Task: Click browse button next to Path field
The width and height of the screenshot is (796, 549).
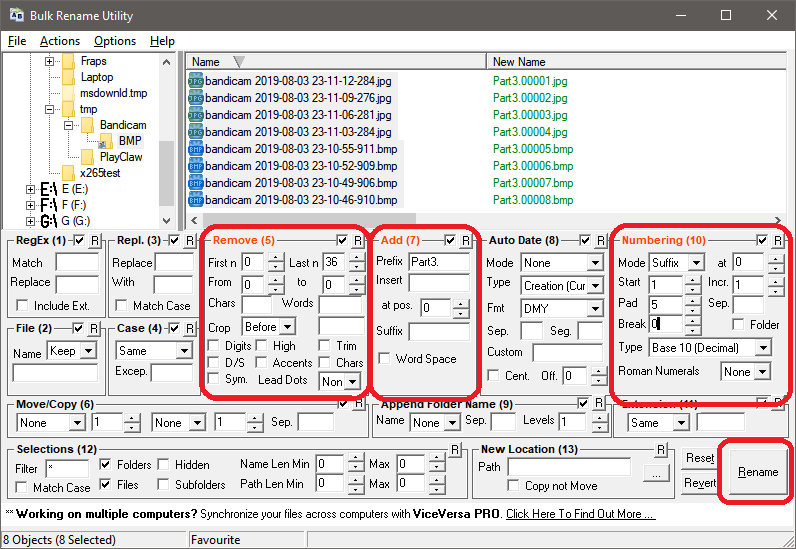Action: (x=654, y=473)
